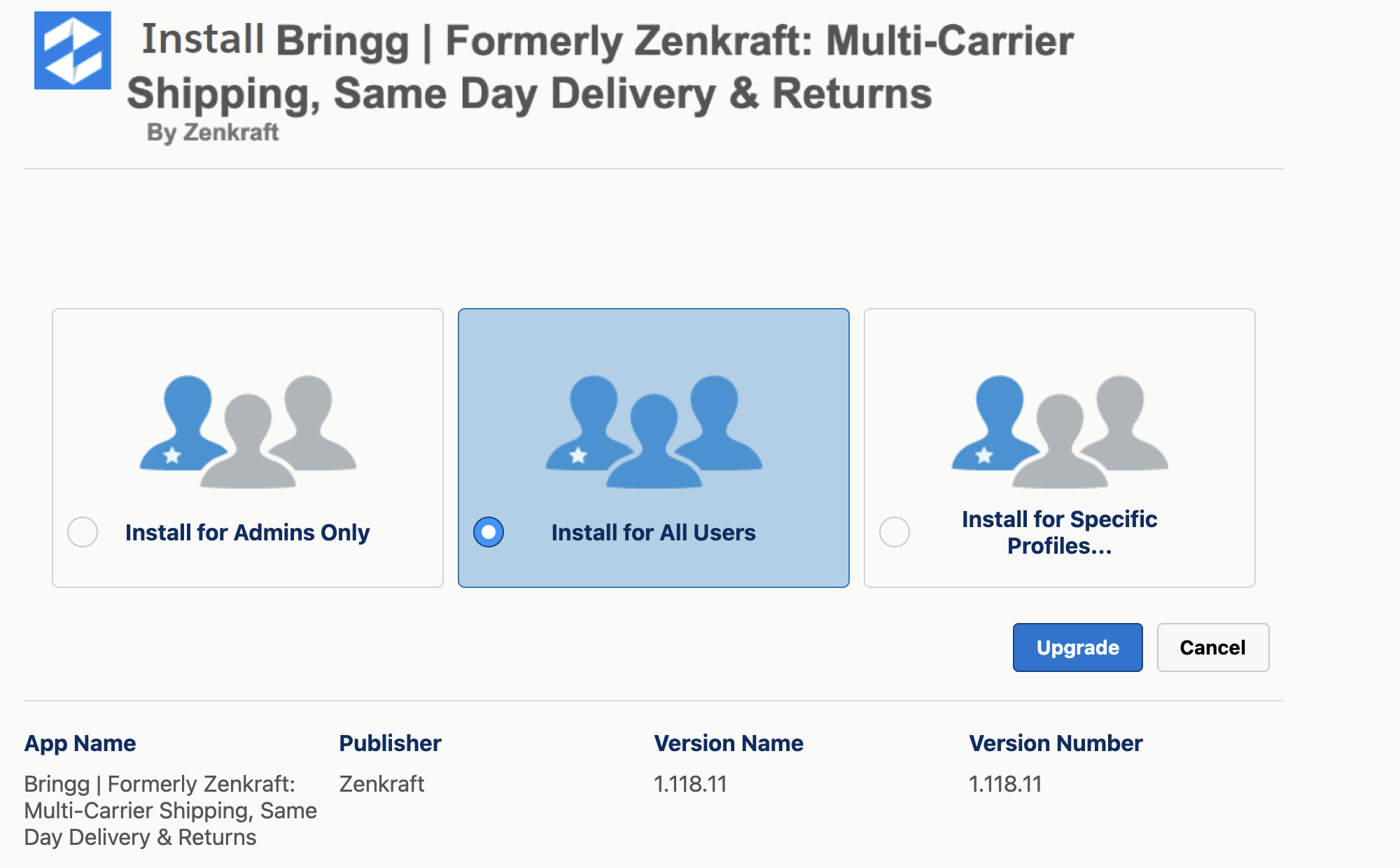Select the Install for Specific Profiles radio
The image size is (1400, 868).
(895, 532)
